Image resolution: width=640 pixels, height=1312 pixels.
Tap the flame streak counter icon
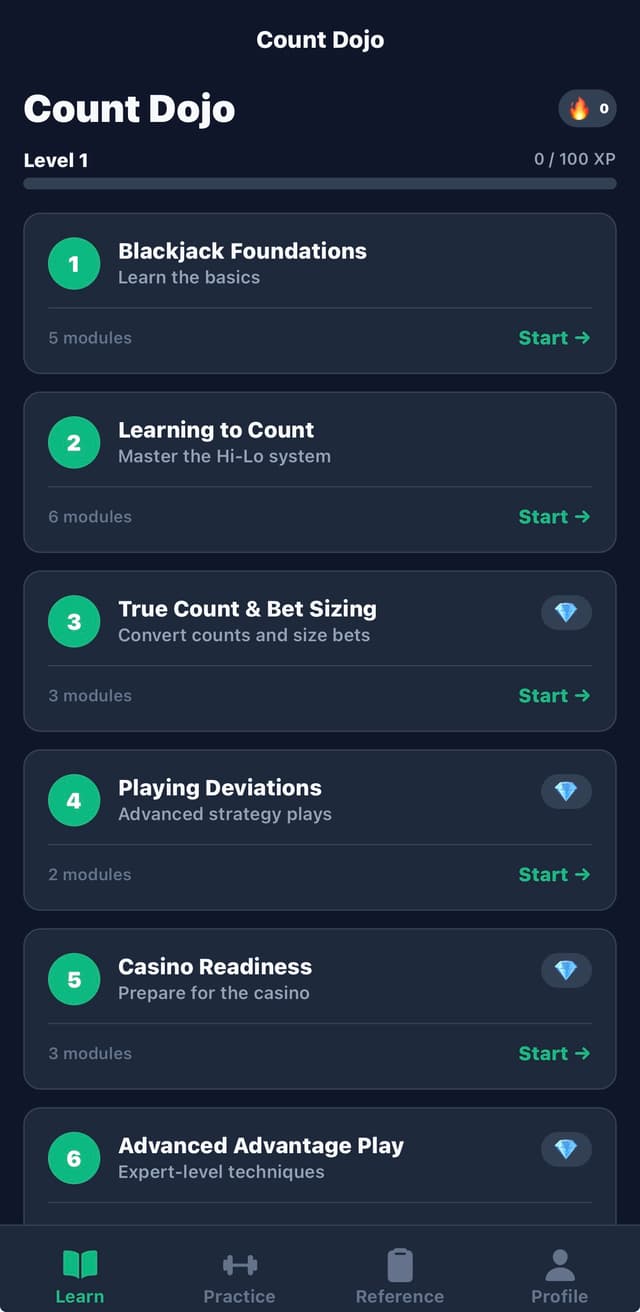[x=580, y=109]
